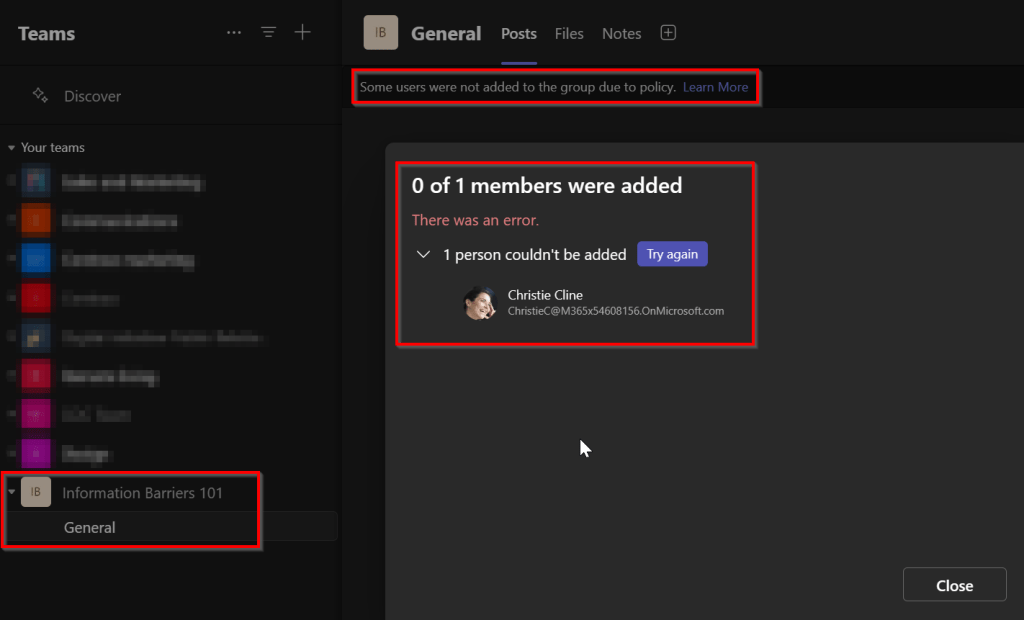The height and width of the screenshot is (620, 1024).
Task: Open the blurred team with the orange avatar
Action: pyautogui.click(x=36, y=220)
